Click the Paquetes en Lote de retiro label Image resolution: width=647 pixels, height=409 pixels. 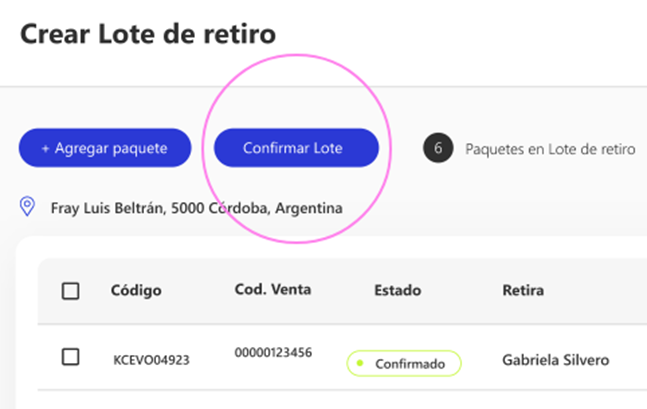tap(550, 149)
